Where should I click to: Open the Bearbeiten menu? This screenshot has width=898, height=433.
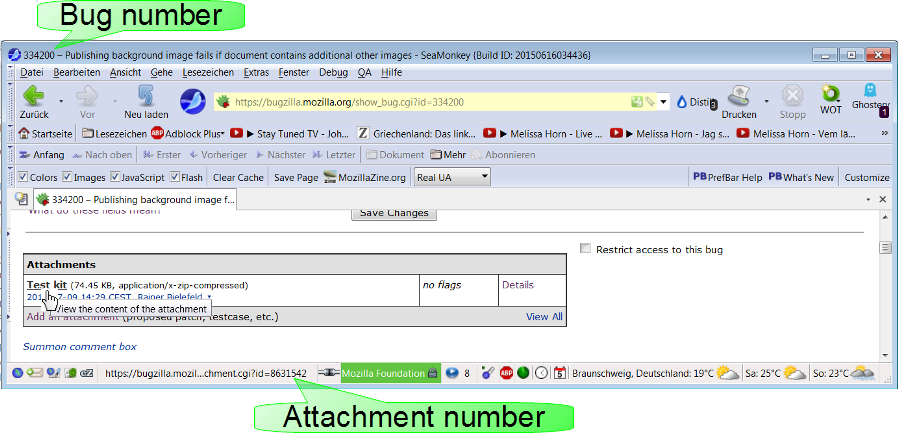coord(77,72)
